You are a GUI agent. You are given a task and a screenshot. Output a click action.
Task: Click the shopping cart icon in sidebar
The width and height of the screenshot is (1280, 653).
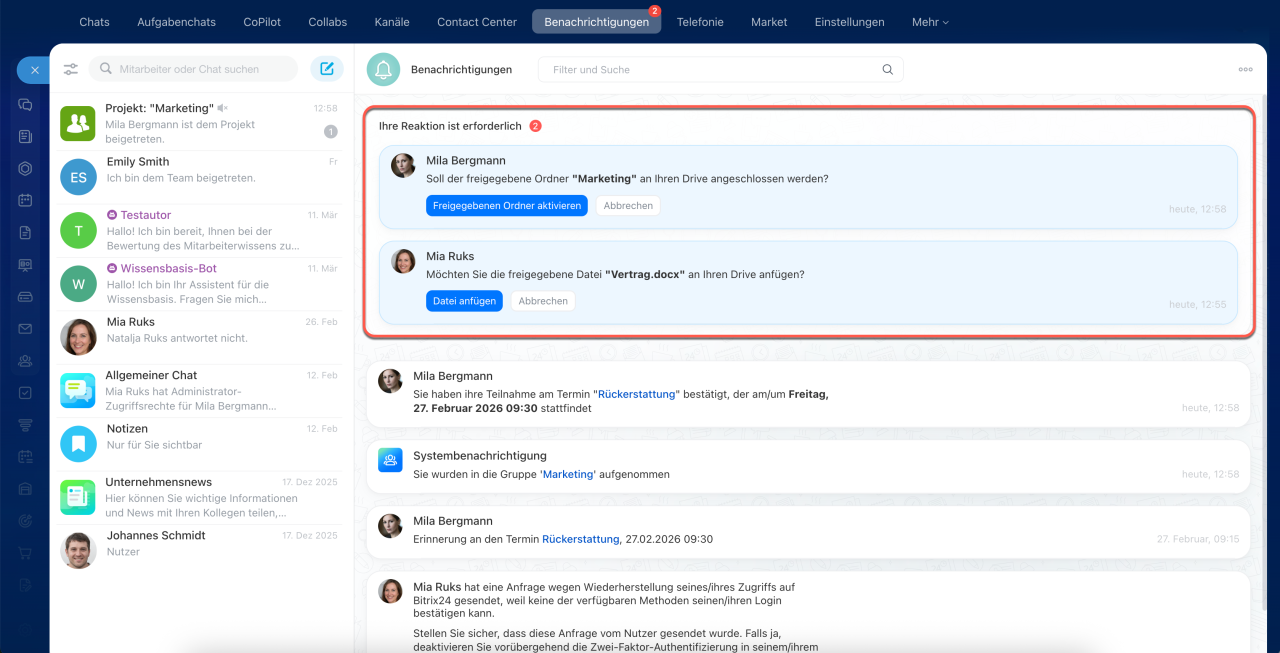coord(25,553)
